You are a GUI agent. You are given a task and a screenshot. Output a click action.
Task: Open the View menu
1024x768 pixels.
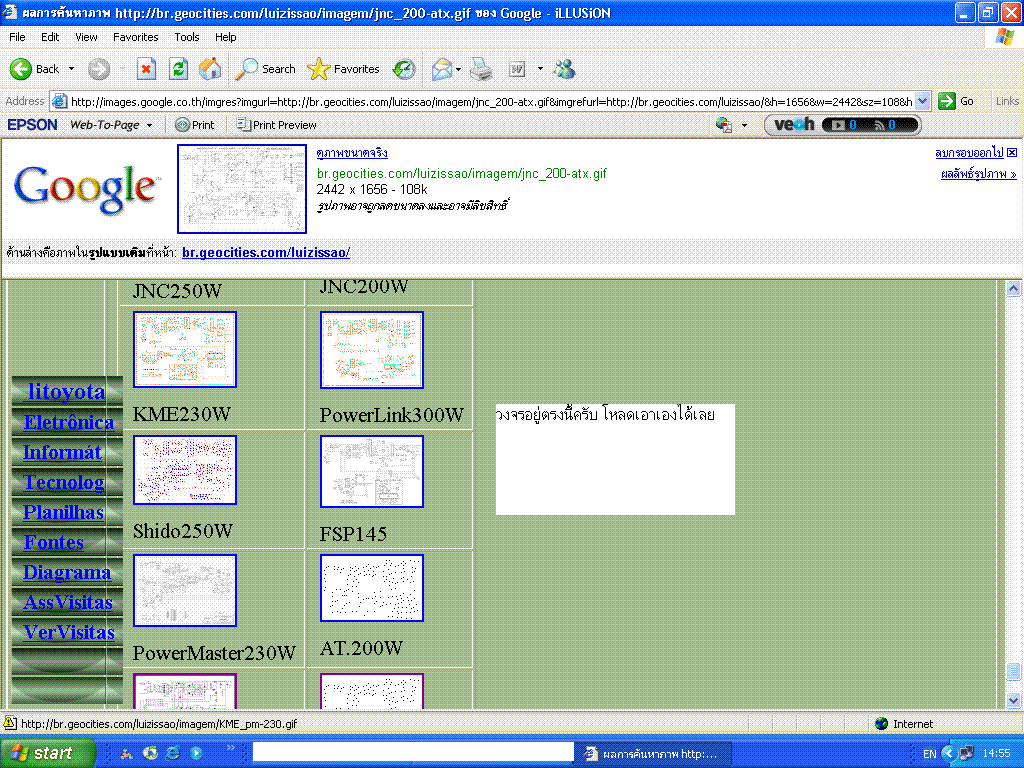[x=86, y=37]
